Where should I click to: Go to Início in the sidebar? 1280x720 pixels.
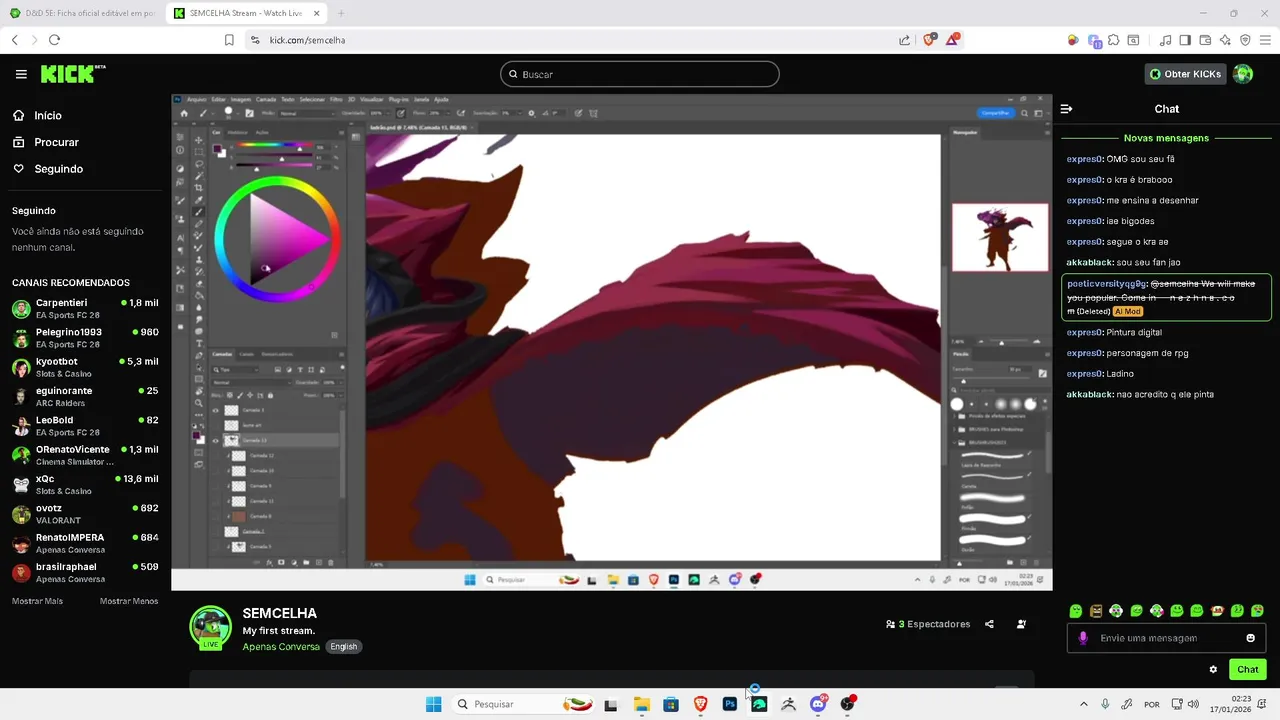pyautogui.click(x=48, y=116)
